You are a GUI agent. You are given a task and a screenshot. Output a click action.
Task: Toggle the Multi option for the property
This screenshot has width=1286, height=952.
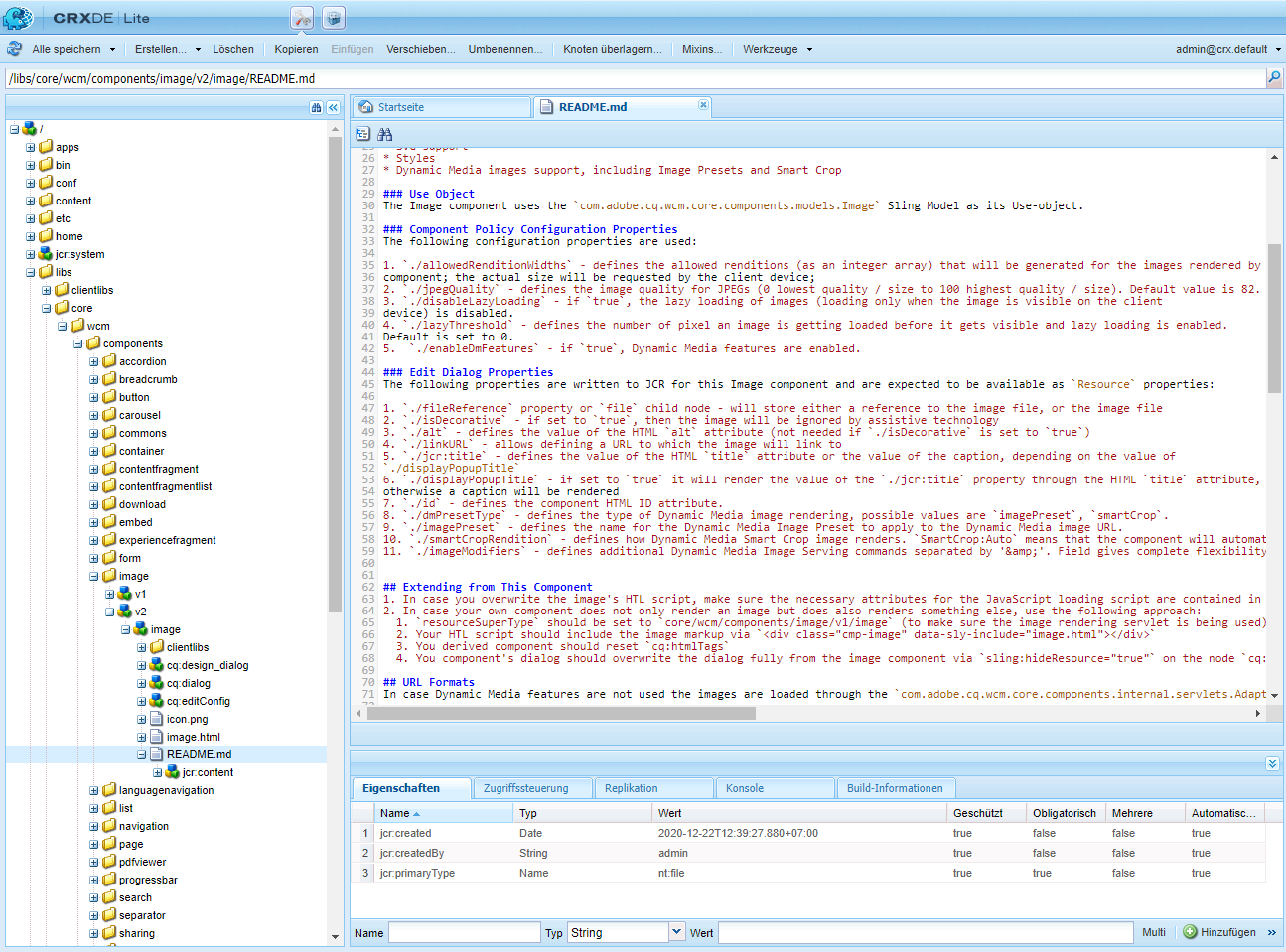point(1153,933)
